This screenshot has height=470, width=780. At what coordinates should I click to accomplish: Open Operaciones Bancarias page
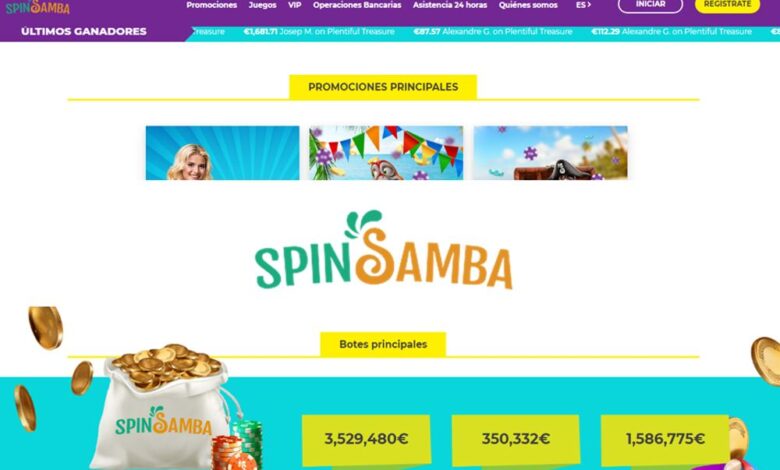click(357, 5)
